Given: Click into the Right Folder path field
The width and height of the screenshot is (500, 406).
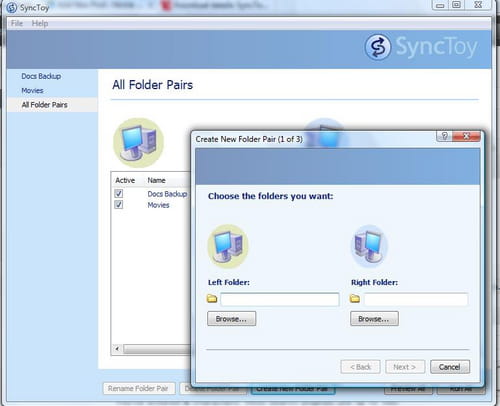Looking at the screenshot, I should tap(416, 299).
